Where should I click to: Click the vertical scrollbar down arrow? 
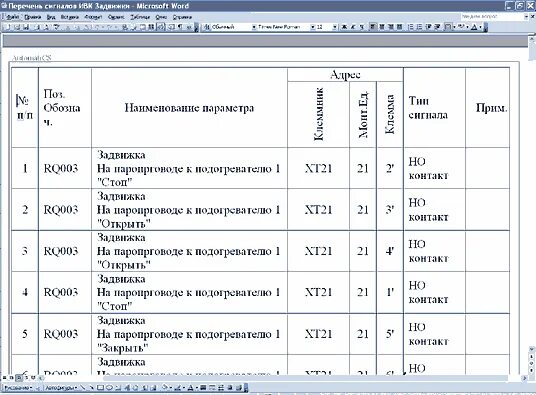click(x=532, y=349)
